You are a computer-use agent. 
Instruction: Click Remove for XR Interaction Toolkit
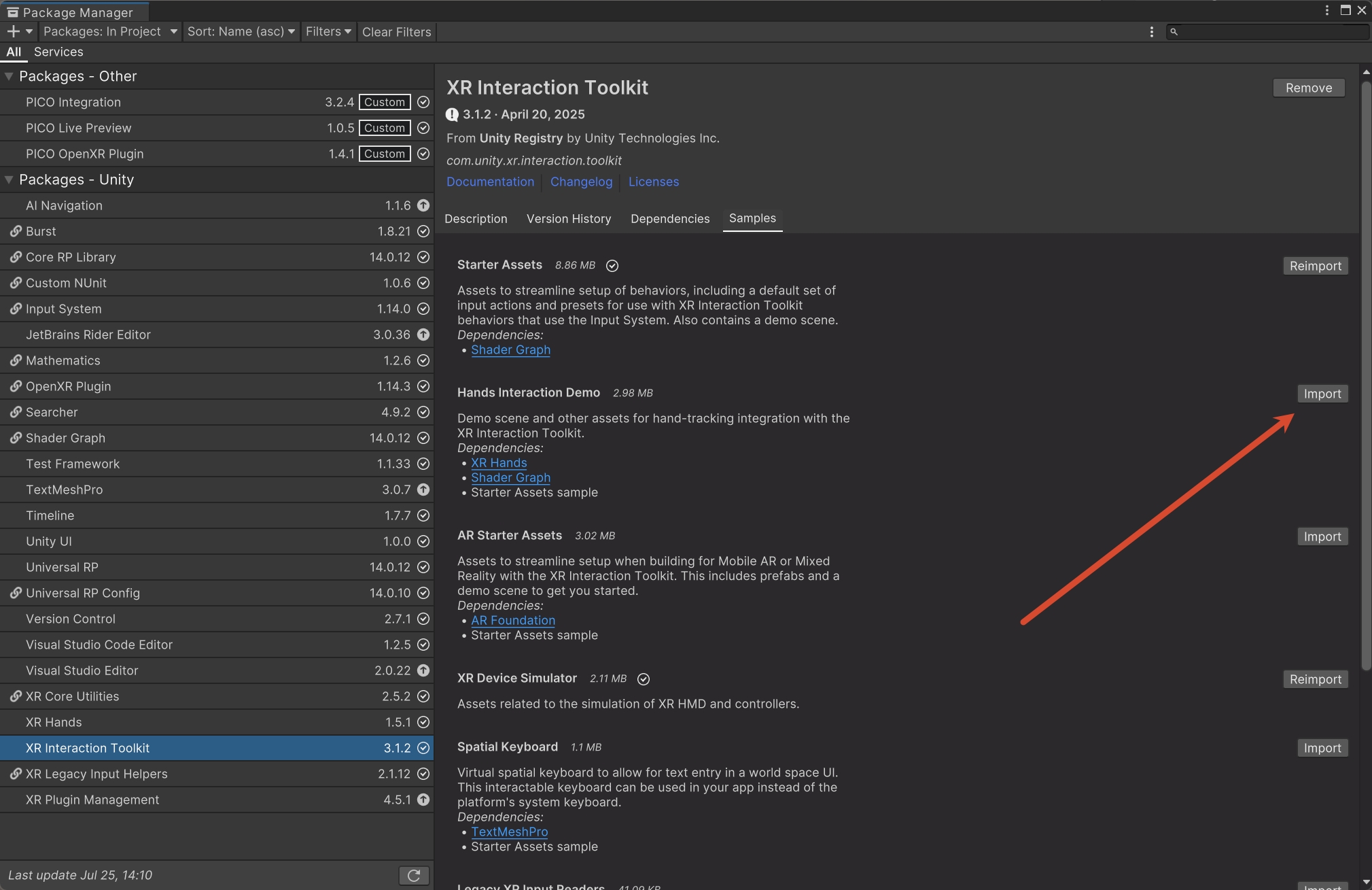tap(1309, 88)
